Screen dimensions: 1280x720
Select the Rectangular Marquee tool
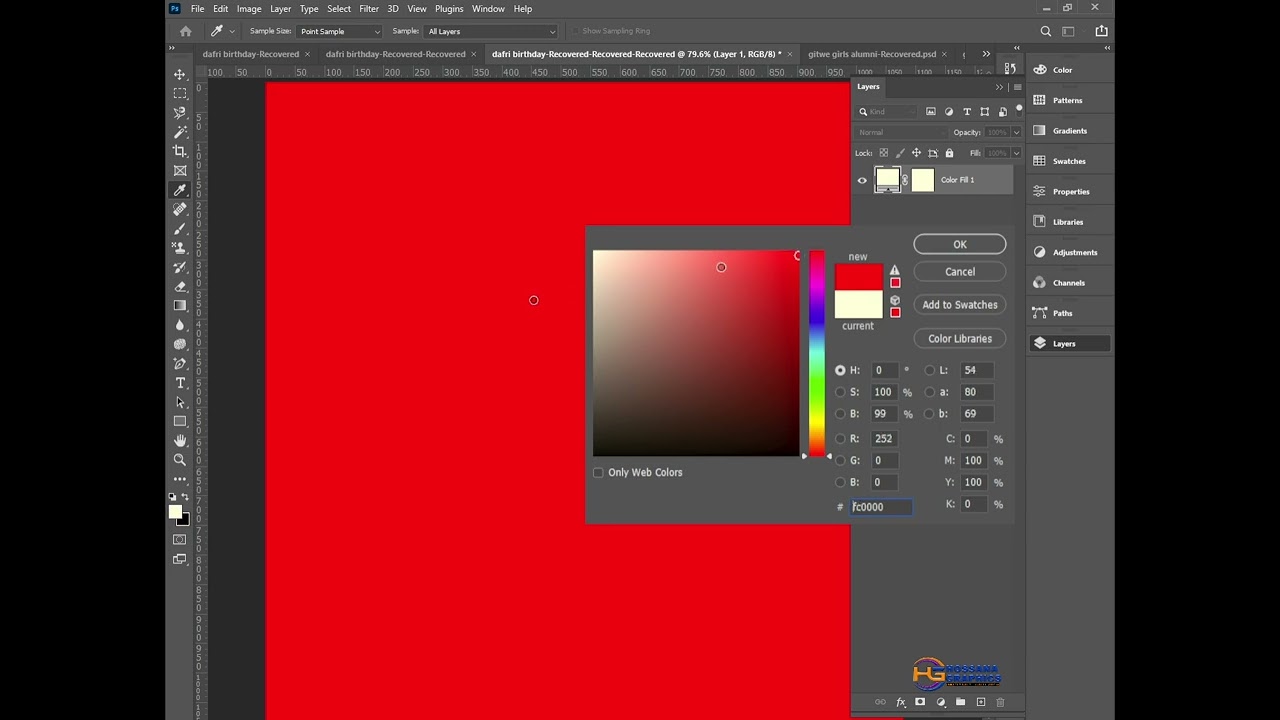(180, 93)
